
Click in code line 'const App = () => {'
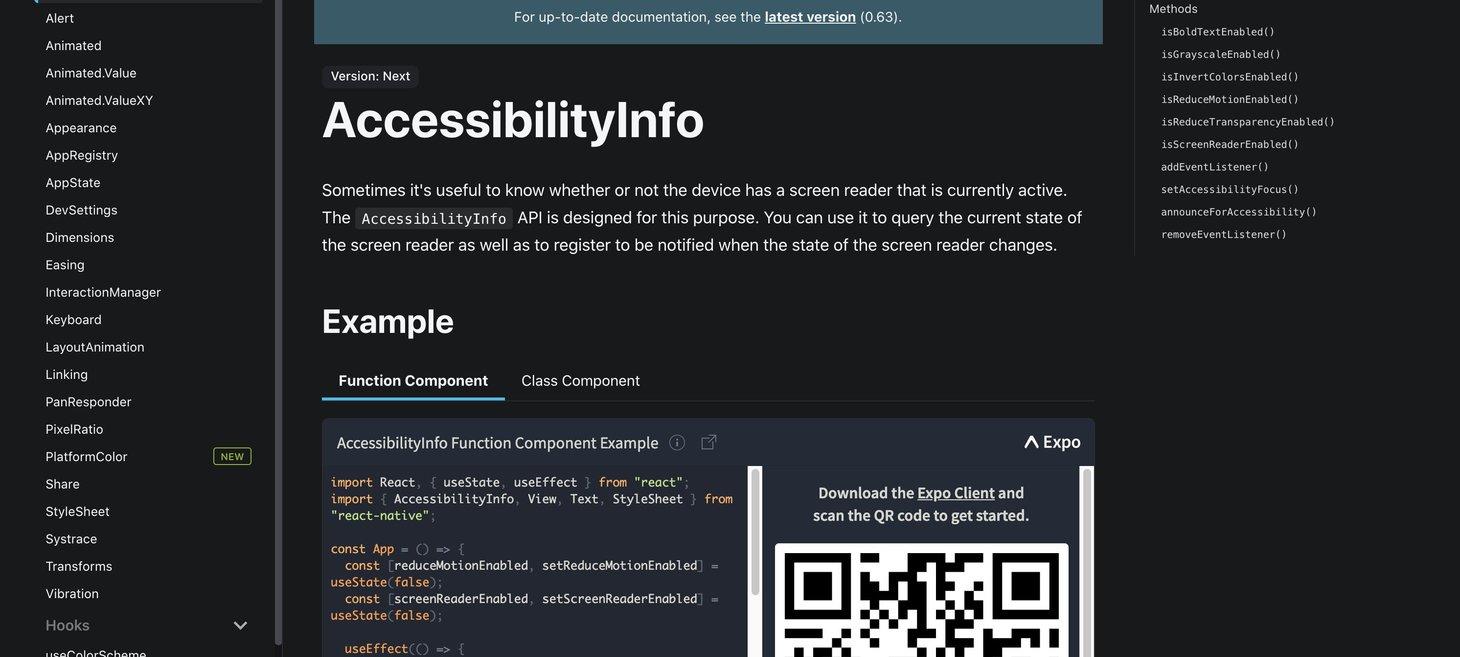point(397,549)
